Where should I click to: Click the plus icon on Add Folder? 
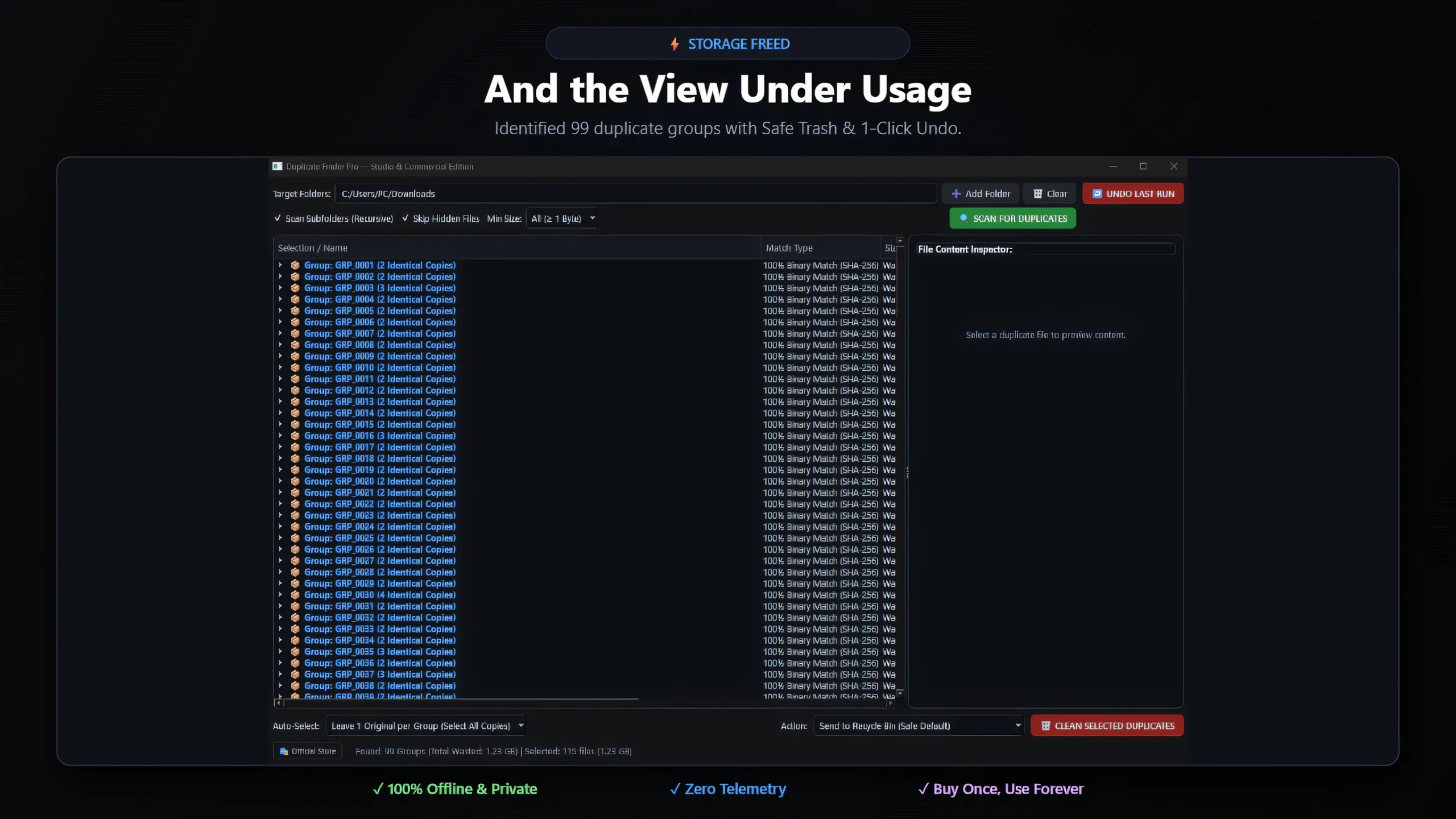coord(956,194)
